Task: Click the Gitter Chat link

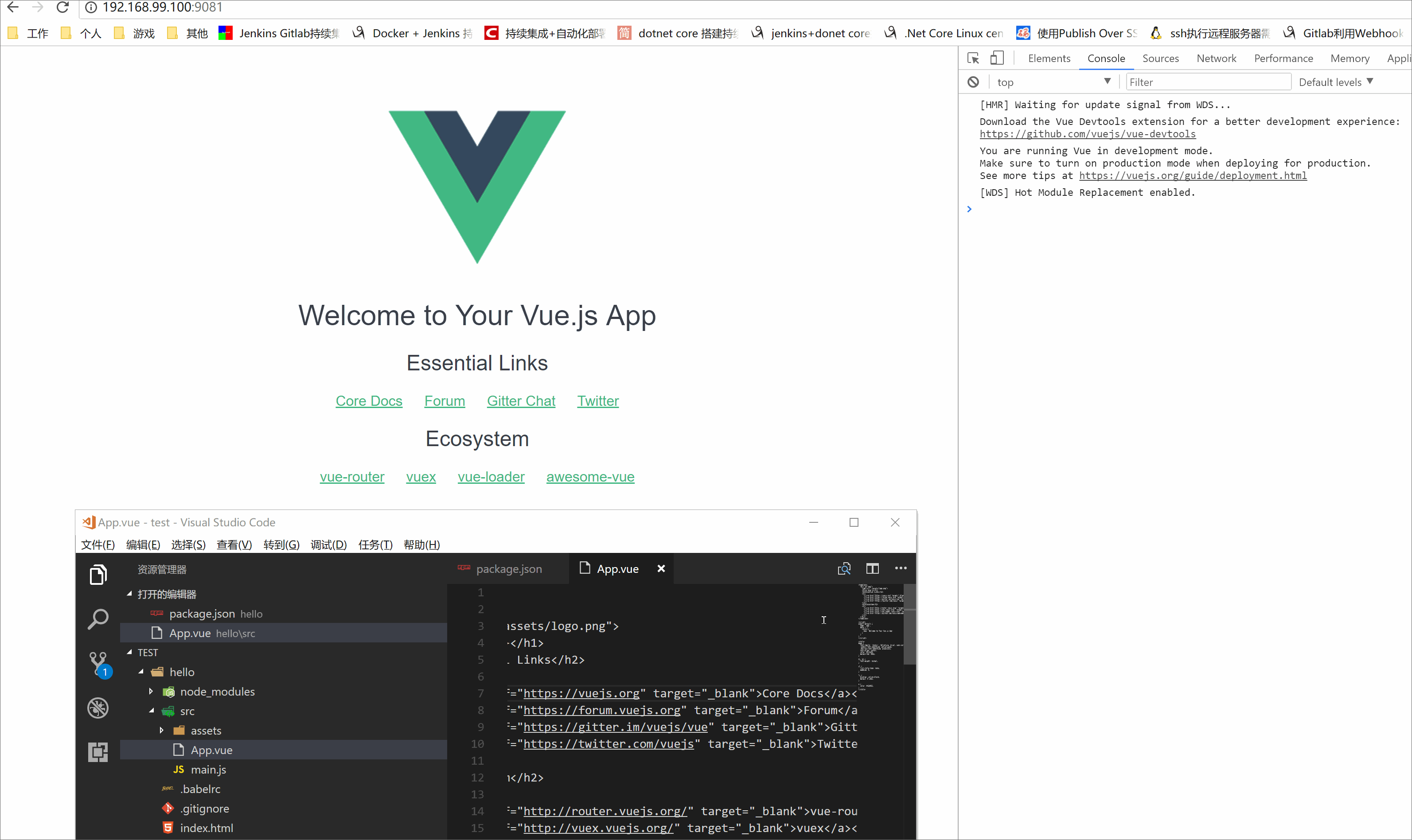Action: pos(521,401)
